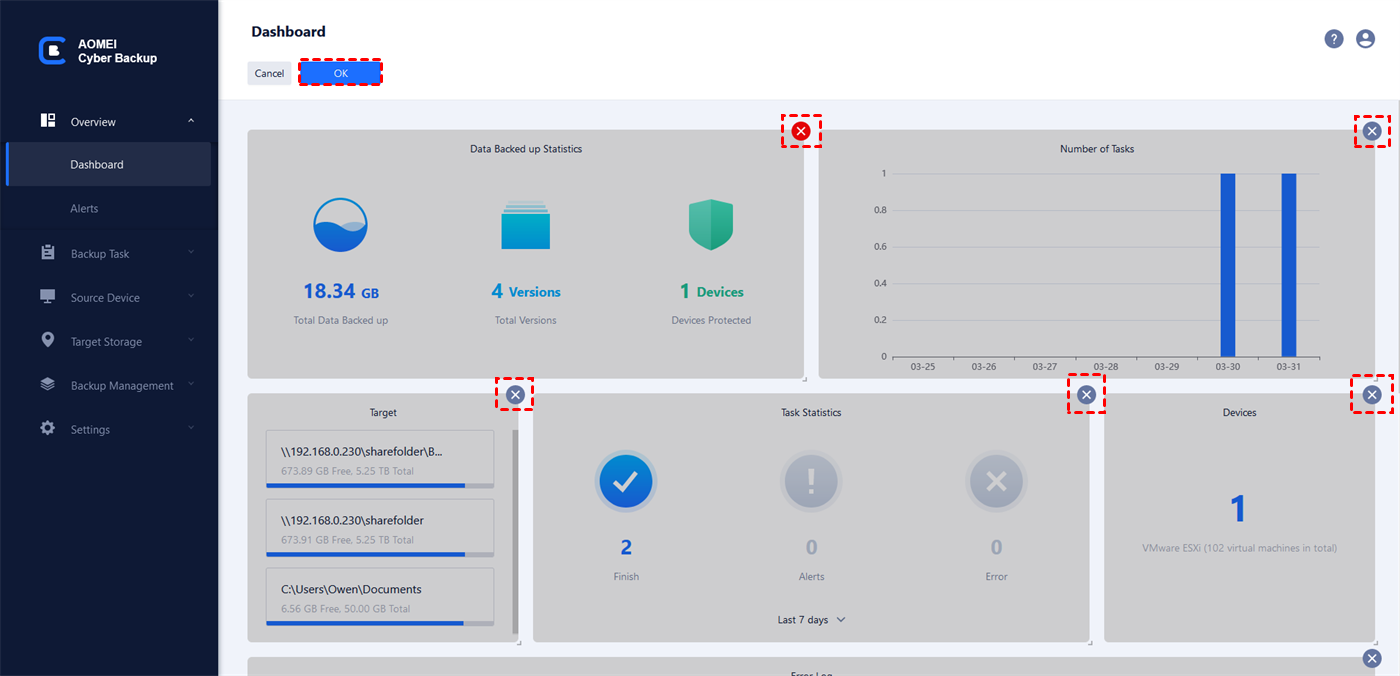Expand the Backup Management menu

[x=191, y=385]
